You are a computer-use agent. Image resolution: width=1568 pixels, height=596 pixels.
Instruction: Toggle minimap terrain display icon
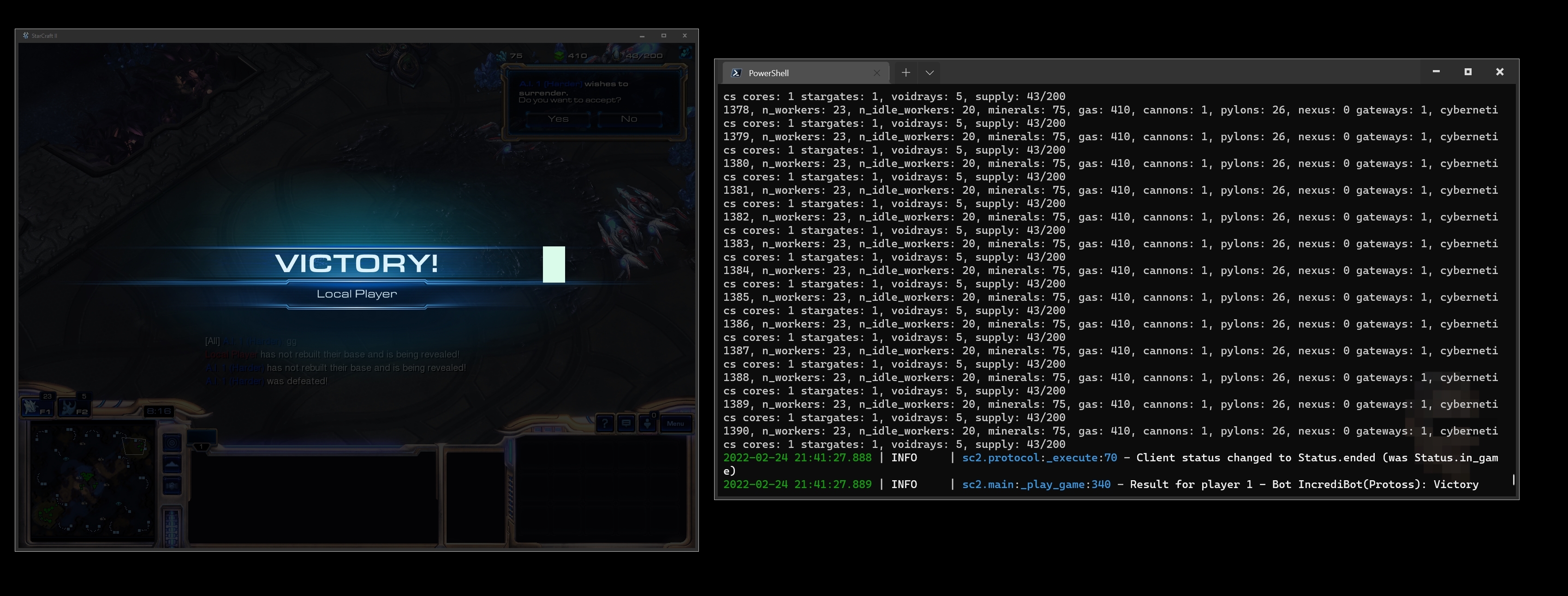click(172, 465)
